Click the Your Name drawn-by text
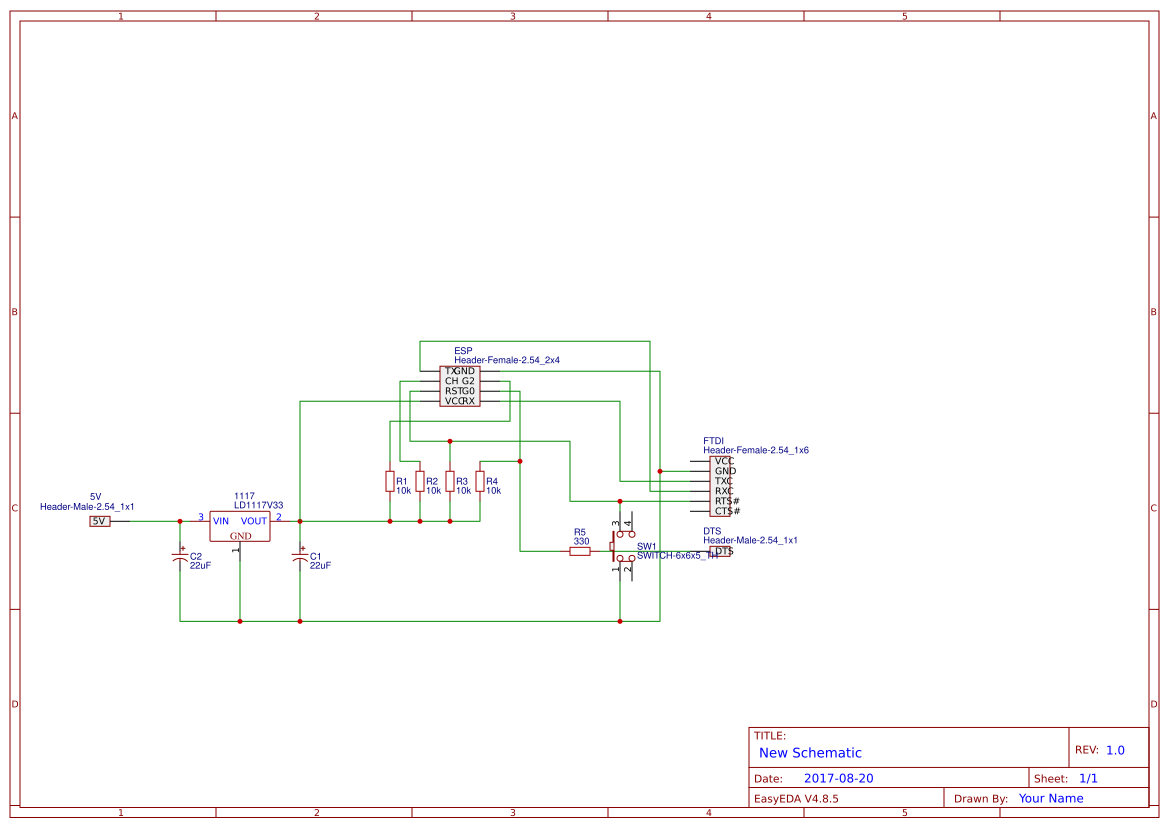Image resolution: width=1169 pixels, height=828 pixels. click(x=1050, y=797)
